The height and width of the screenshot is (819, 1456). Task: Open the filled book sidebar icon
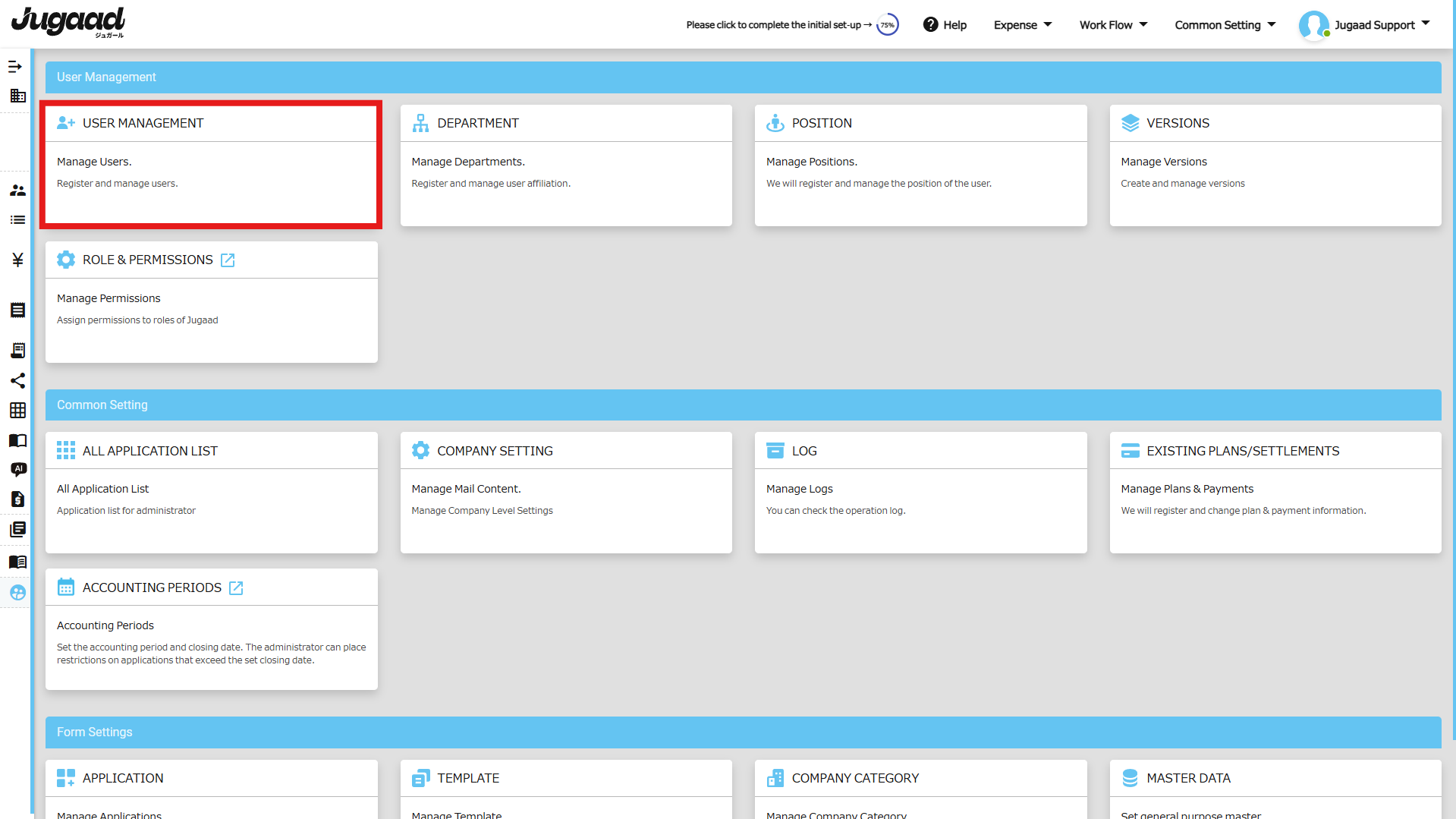(x=17, y=562)
